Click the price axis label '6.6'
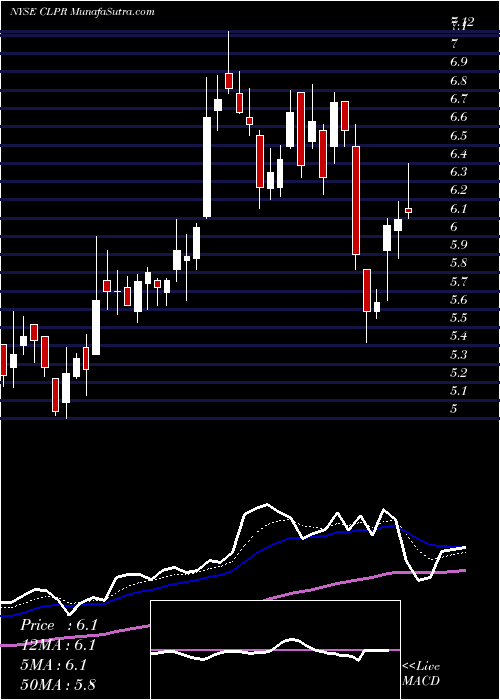 [x=458, y=117]
